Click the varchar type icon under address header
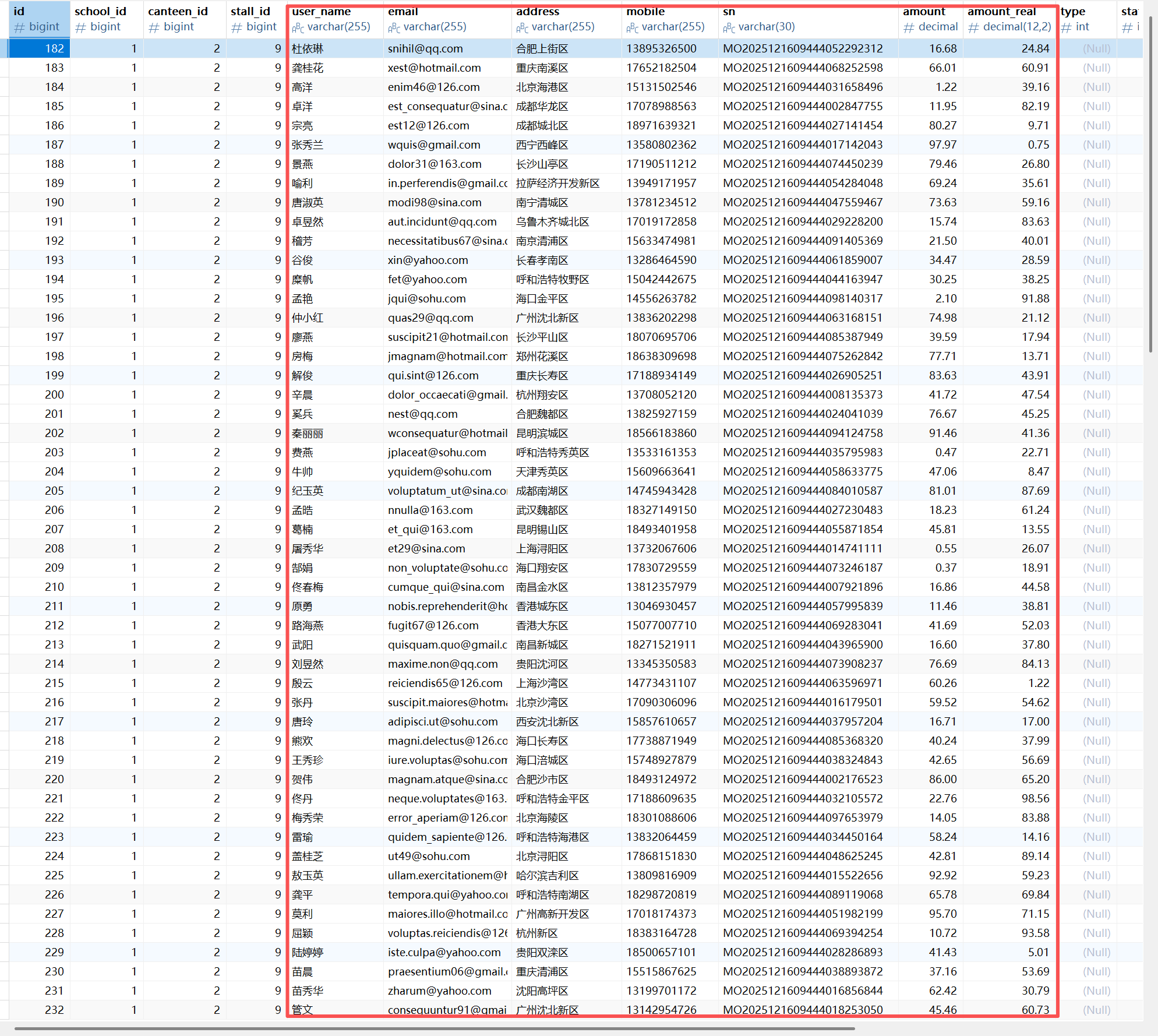 point(522,27)
